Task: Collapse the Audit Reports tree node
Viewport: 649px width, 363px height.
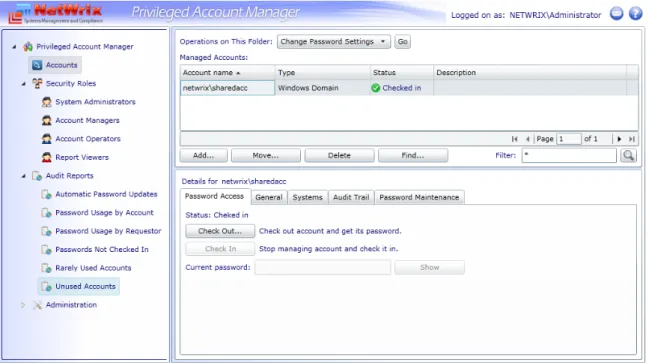Action: click(x=24, y=176)
